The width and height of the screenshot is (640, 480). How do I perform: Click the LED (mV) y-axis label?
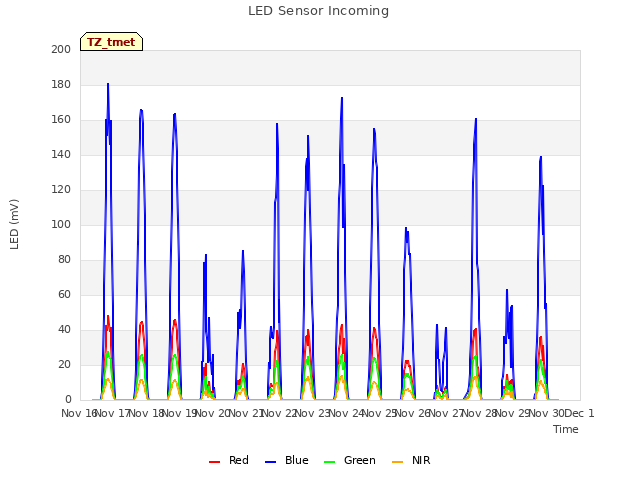(x=14, y=224)
